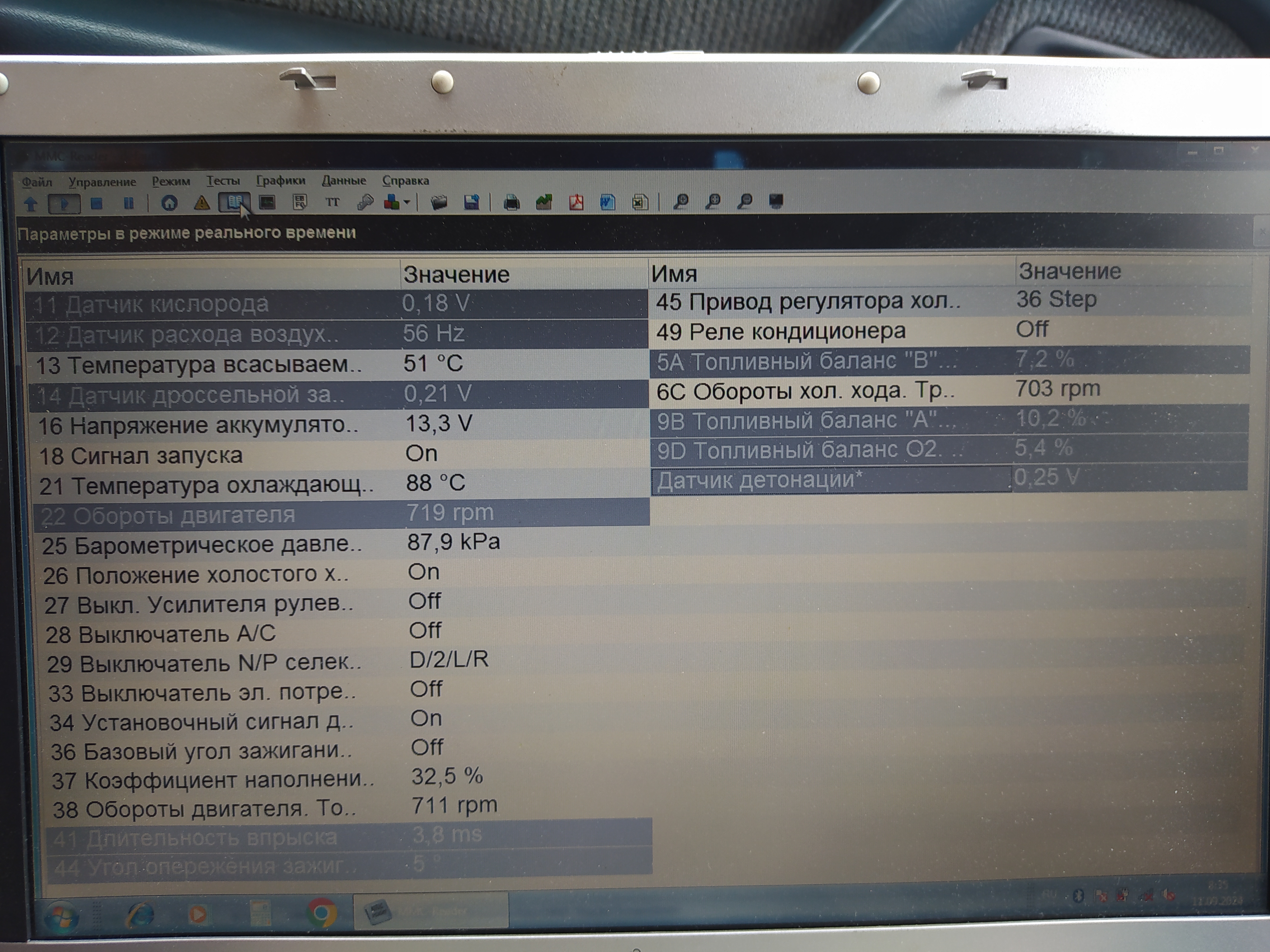Click the PDF export icon

coord(576,202)
